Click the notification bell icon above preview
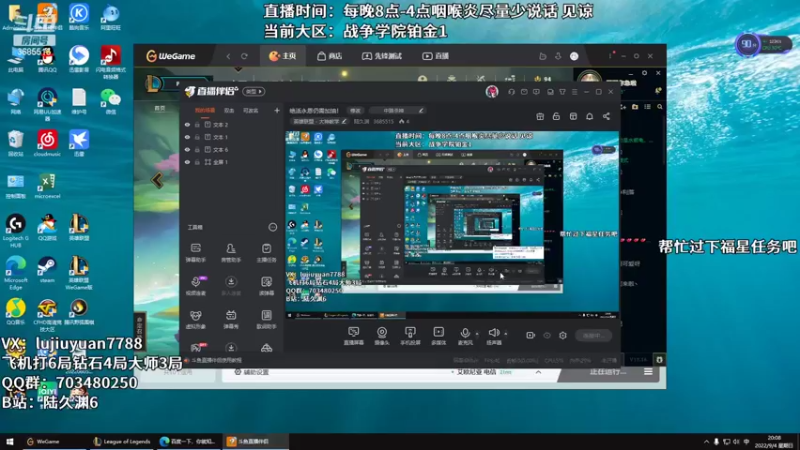 589,116
